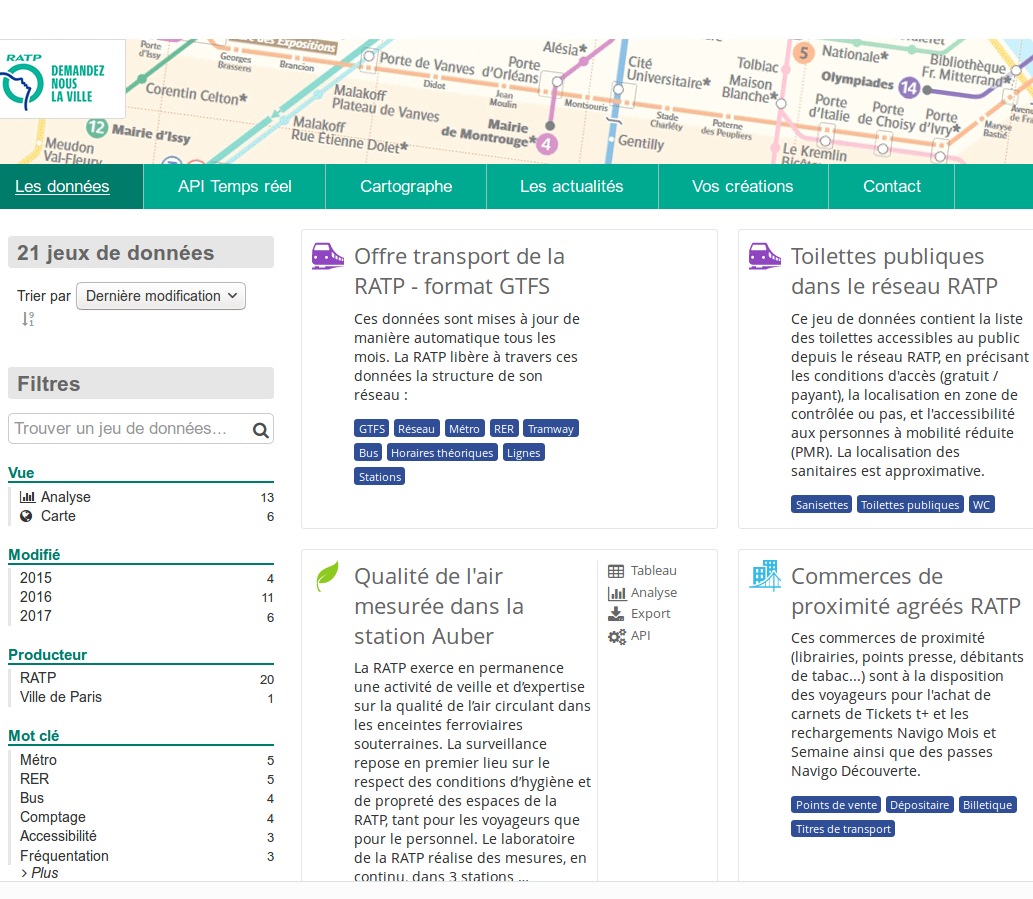
Task: Click the GTFS tag
Action: pos(372,429)
